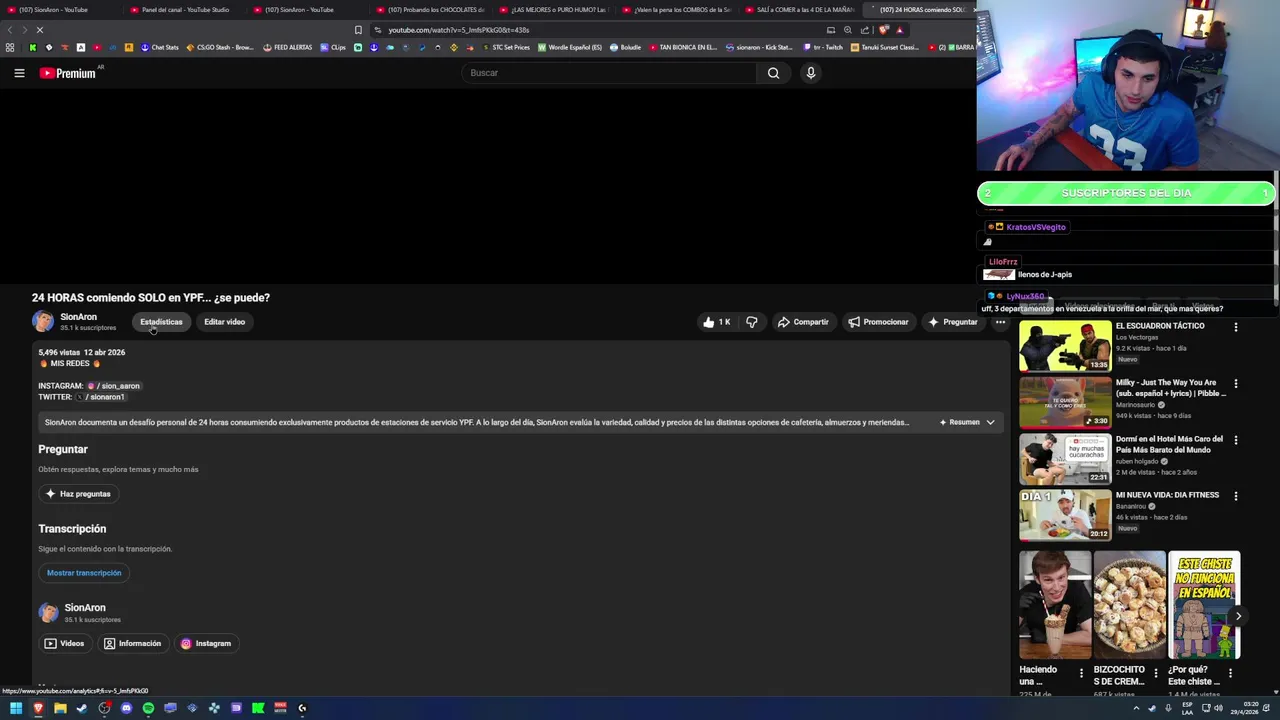The height and width of the screenshot is (720, 1280).
Task: Open the ESTE CHISTE NO FUNCIONA short
Action: pyautogui.click(x=1204, y=605)
